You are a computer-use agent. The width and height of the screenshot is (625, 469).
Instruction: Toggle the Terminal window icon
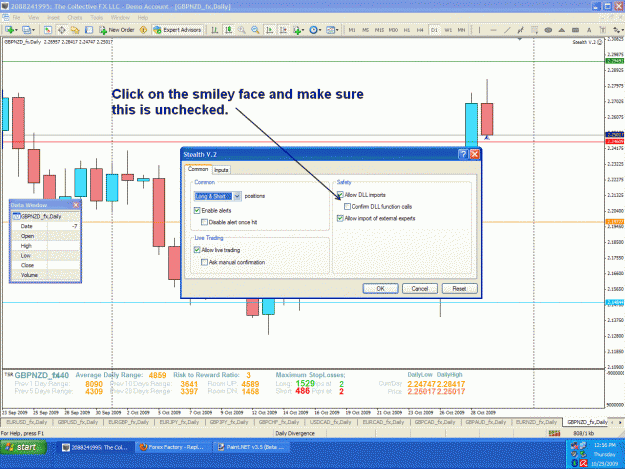89,30
